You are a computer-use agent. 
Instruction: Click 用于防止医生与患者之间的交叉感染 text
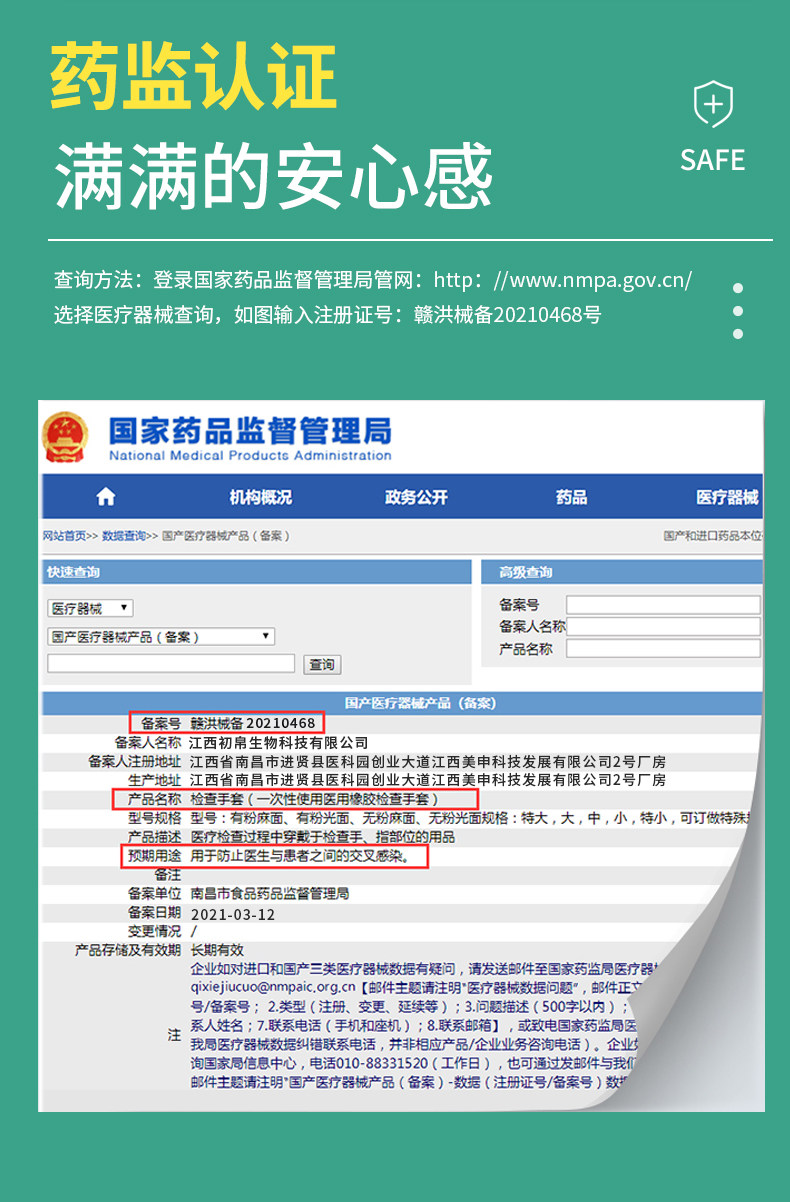tap(300, 857)
